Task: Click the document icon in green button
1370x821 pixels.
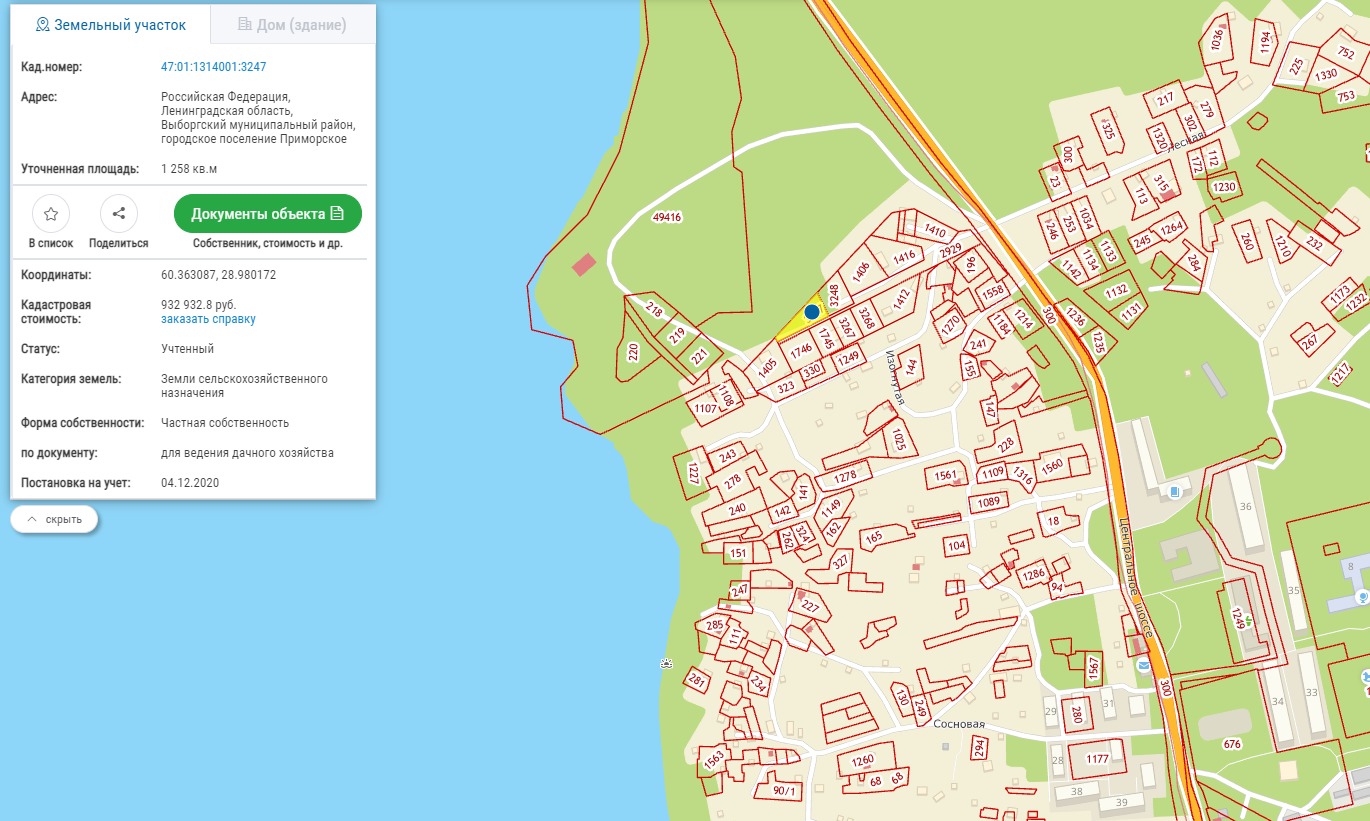Action: (337, 214)
